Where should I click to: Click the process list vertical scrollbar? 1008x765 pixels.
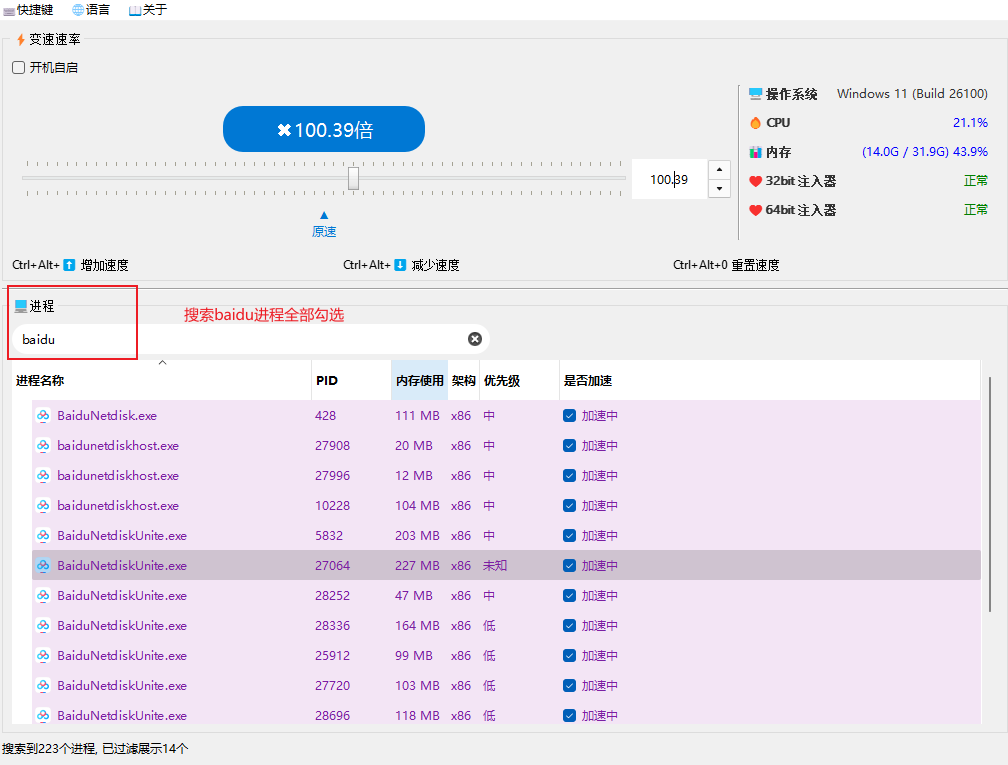(x=990, y=495)
